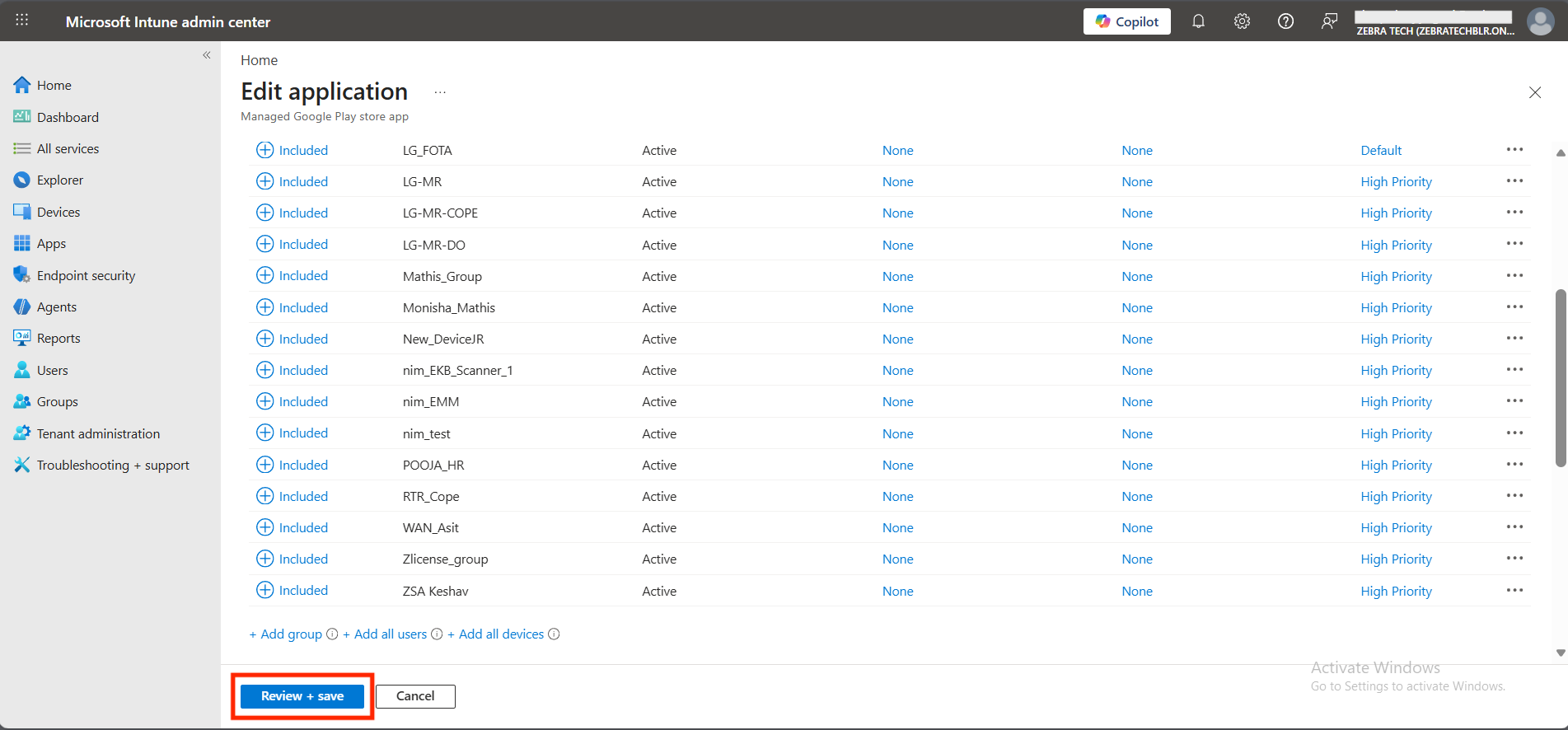Screen dimensions: 1568x730
Task: Open the more options menu for ZSA Keshav
Action: [x=1514, y=590]
